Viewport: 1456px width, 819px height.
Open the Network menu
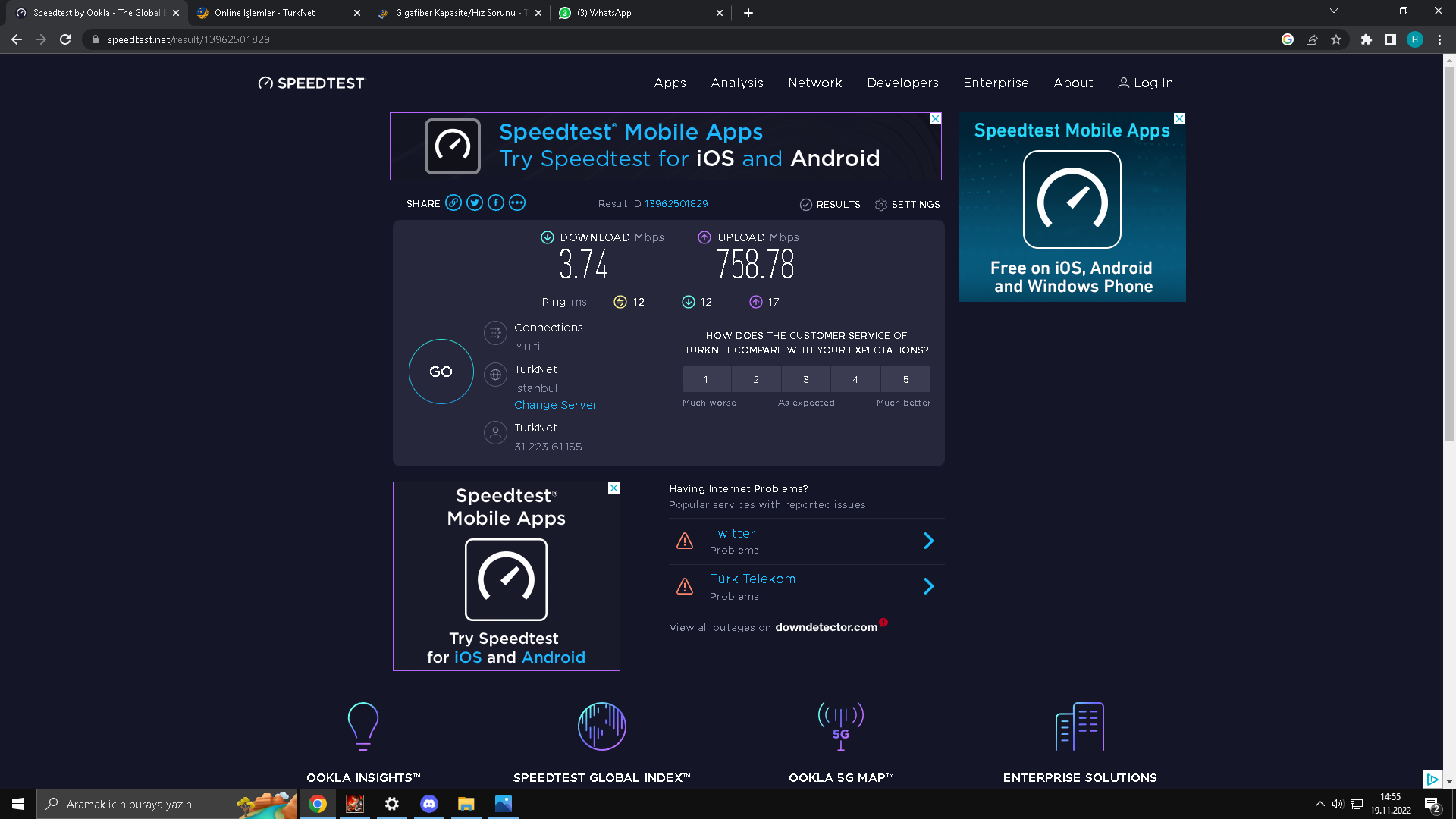click(815, 83)
